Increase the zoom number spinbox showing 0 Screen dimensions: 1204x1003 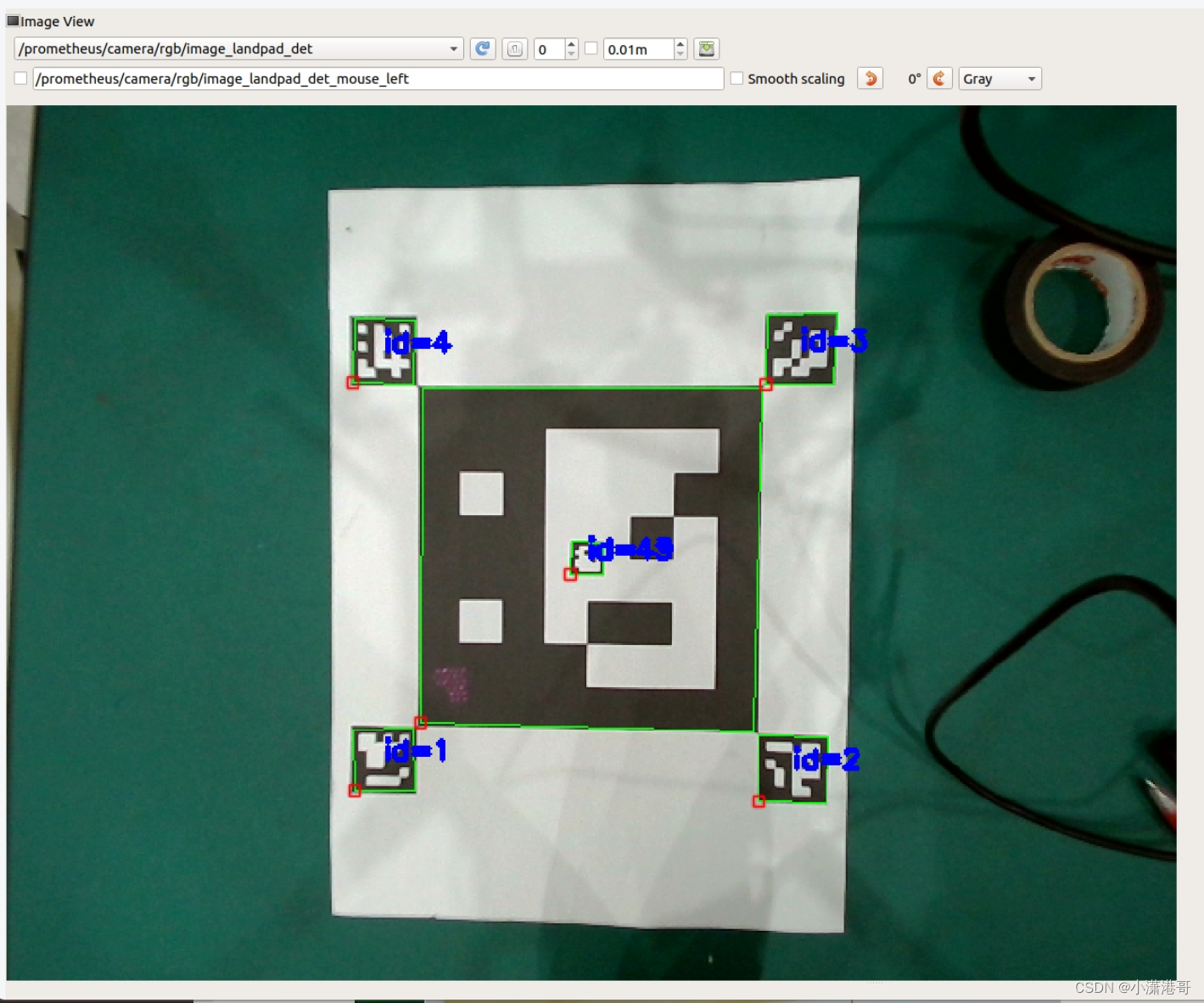pyautogui.click(x=571, y=44)
